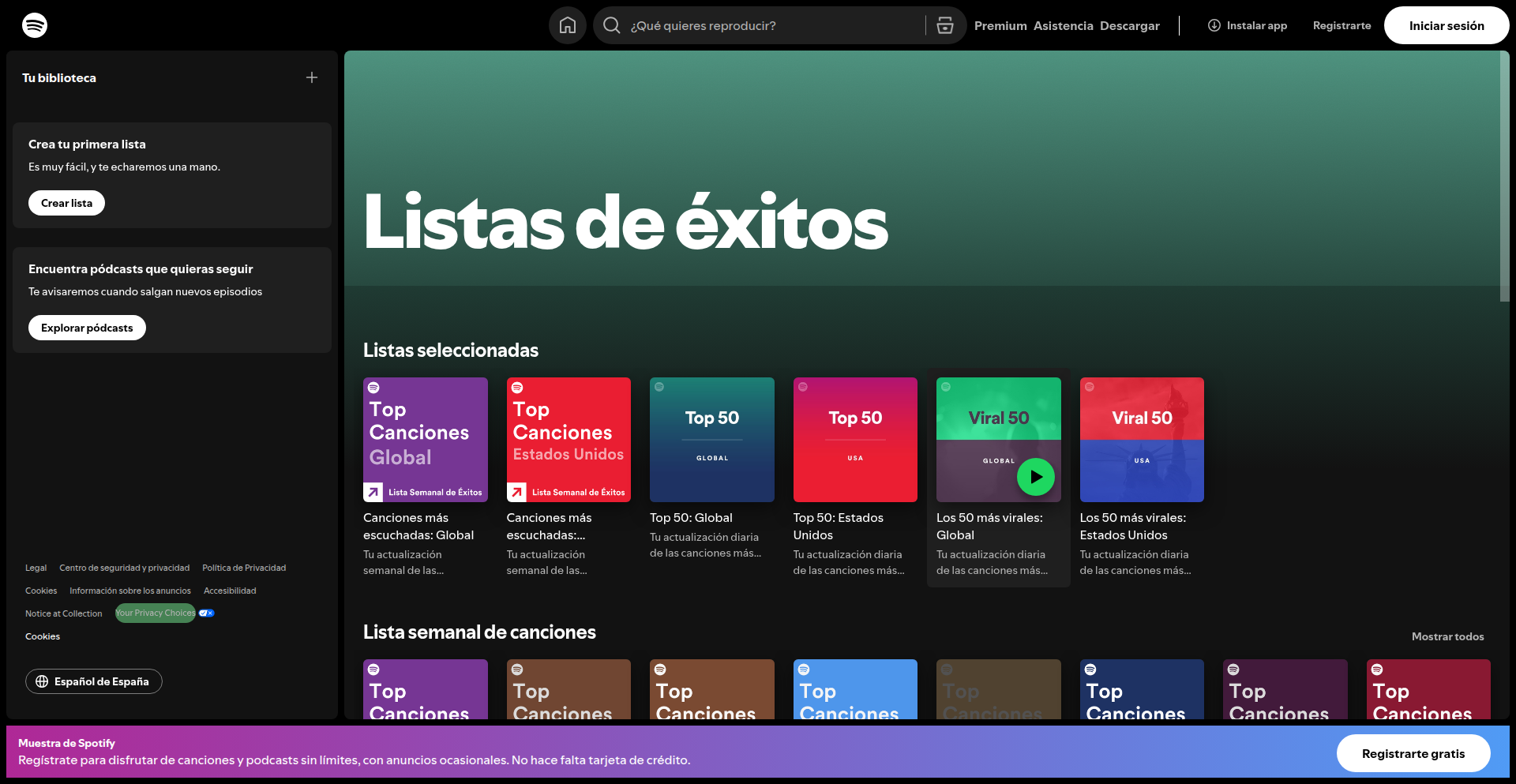Viewport: 1516px width, 784px height.
Task: Focus the ¿Qué quieres reproducir? search field
Action: 774,25
